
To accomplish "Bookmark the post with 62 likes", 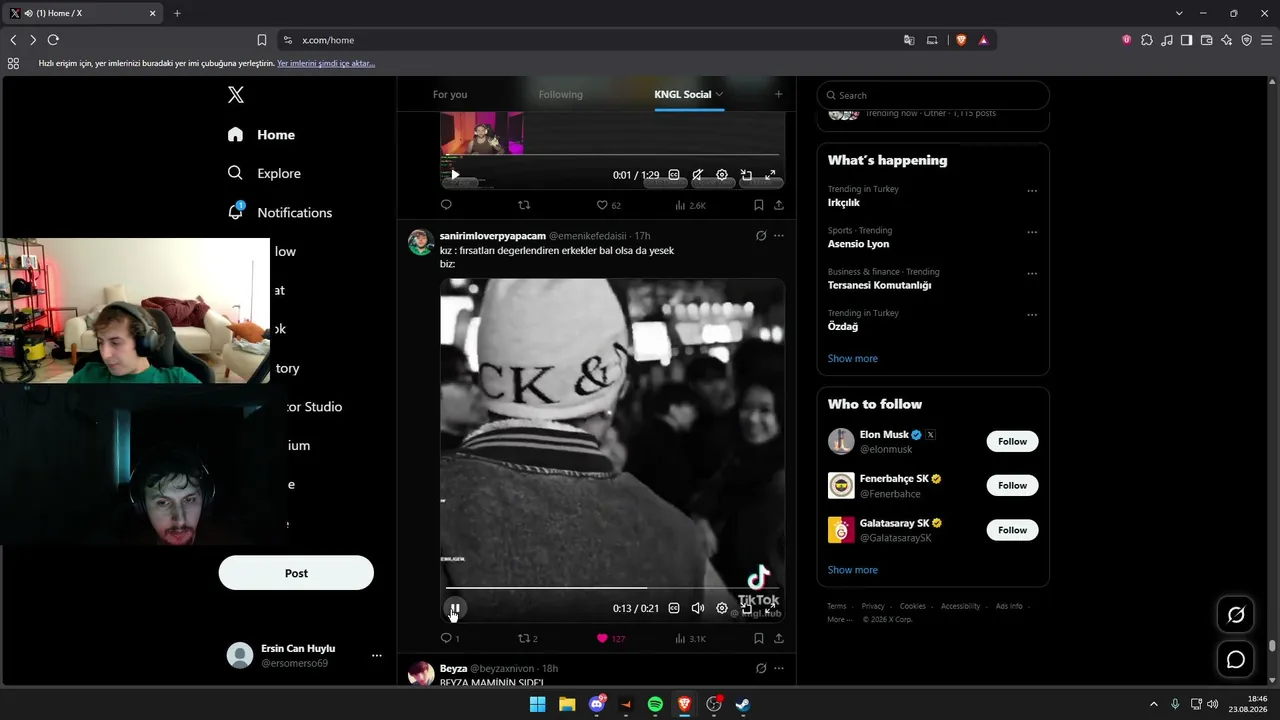I will (x=759, y=205).
